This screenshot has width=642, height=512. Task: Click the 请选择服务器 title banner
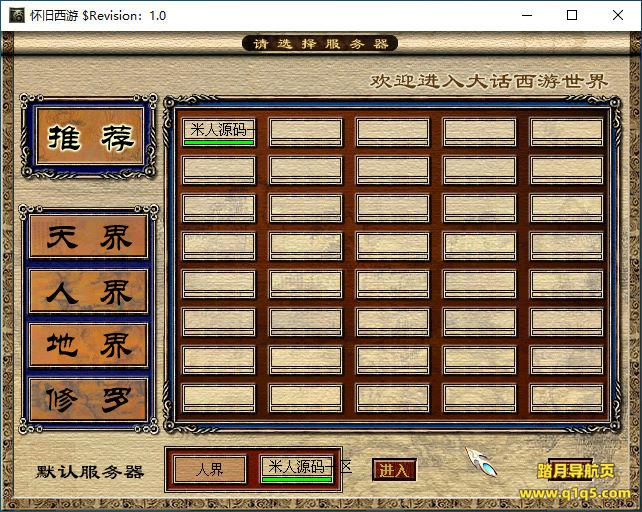click(x=320, y=44)
